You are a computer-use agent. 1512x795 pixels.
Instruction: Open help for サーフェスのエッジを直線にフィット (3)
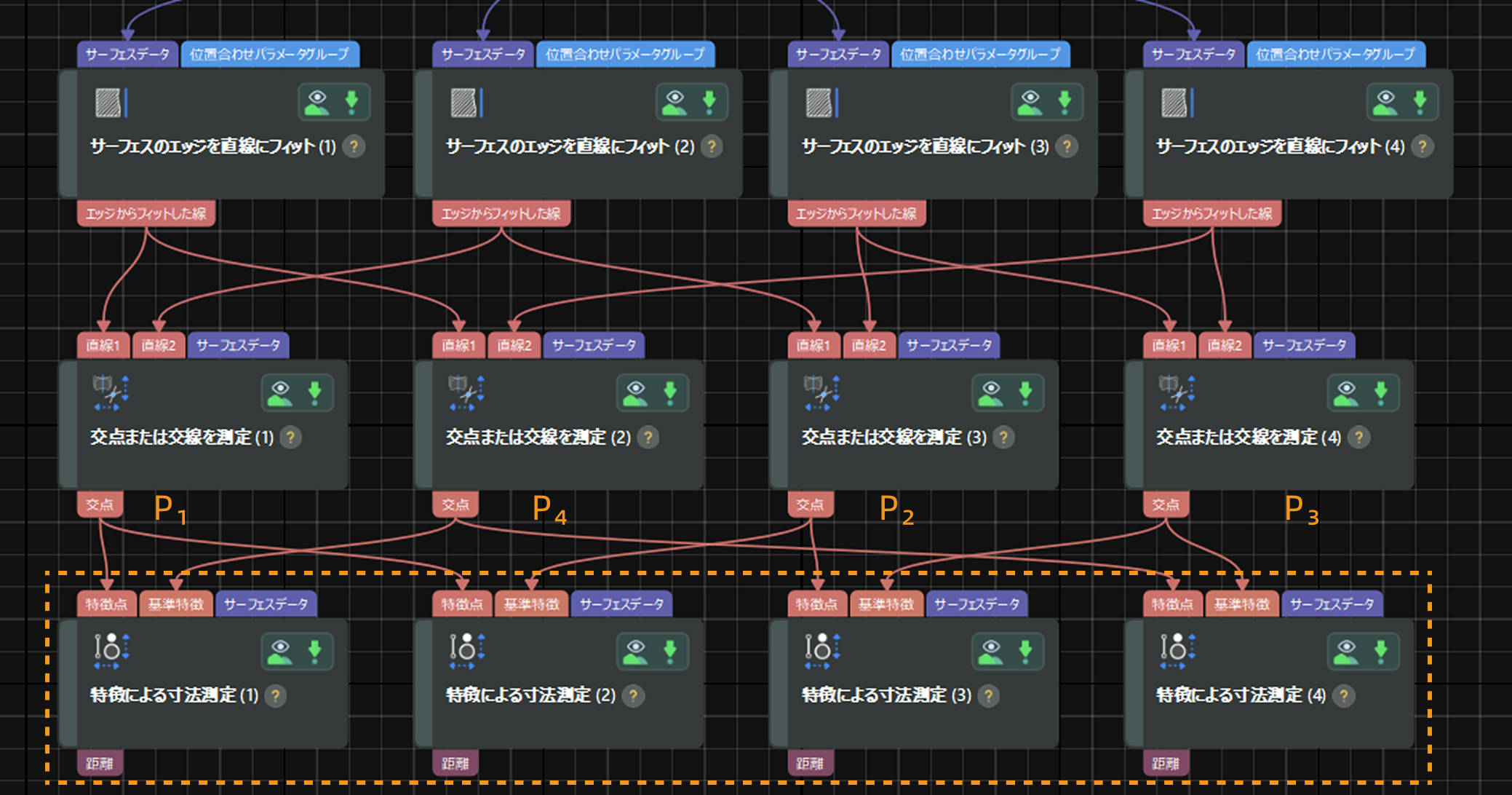[1067, 146]
